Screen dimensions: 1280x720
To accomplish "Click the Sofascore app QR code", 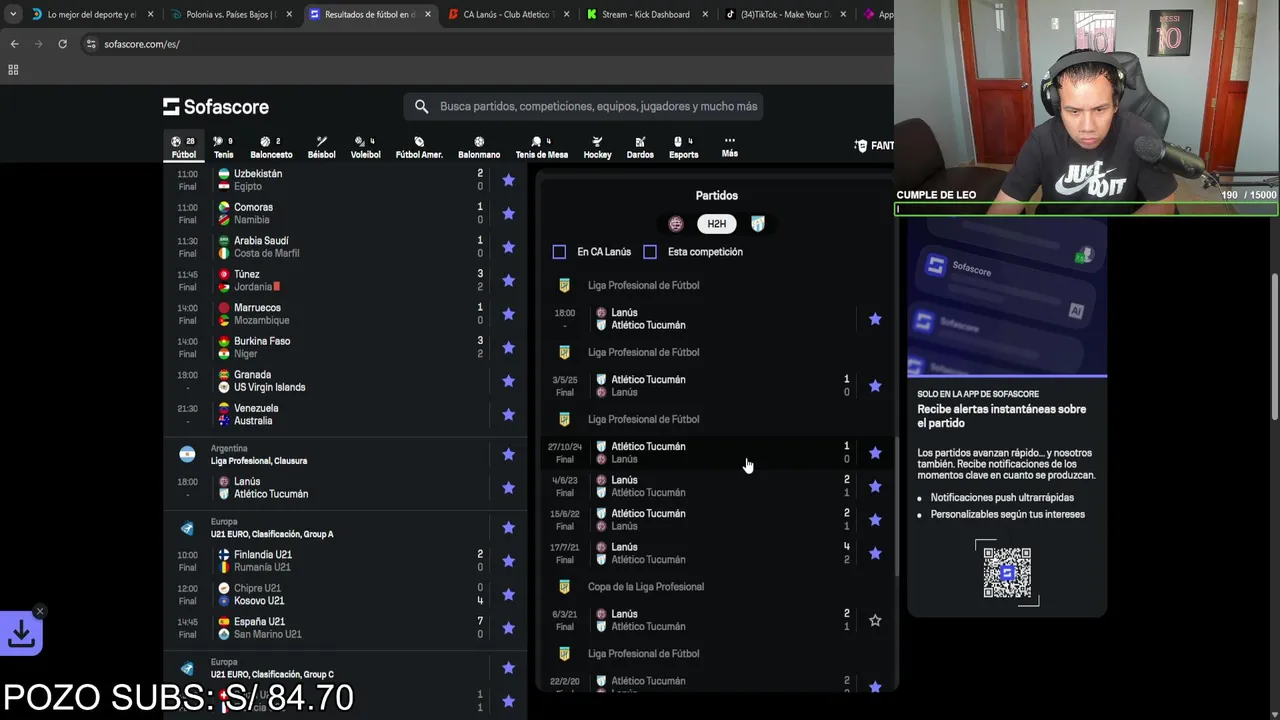I will coord(1007,572).
